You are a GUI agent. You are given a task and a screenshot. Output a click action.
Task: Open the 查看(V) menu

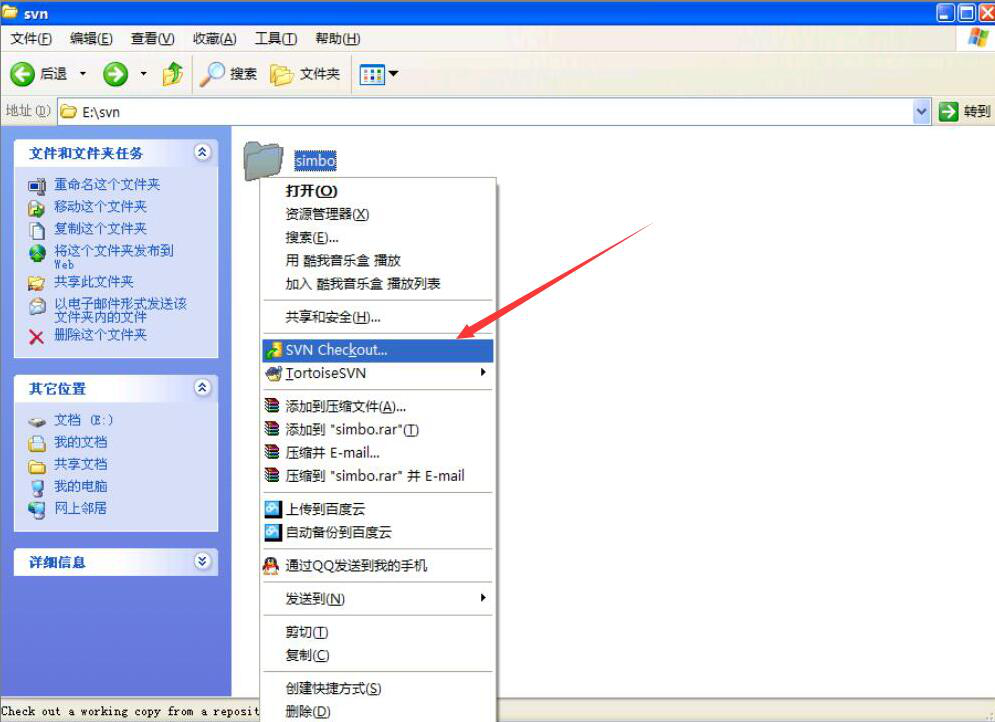click(x=152, y=39)
